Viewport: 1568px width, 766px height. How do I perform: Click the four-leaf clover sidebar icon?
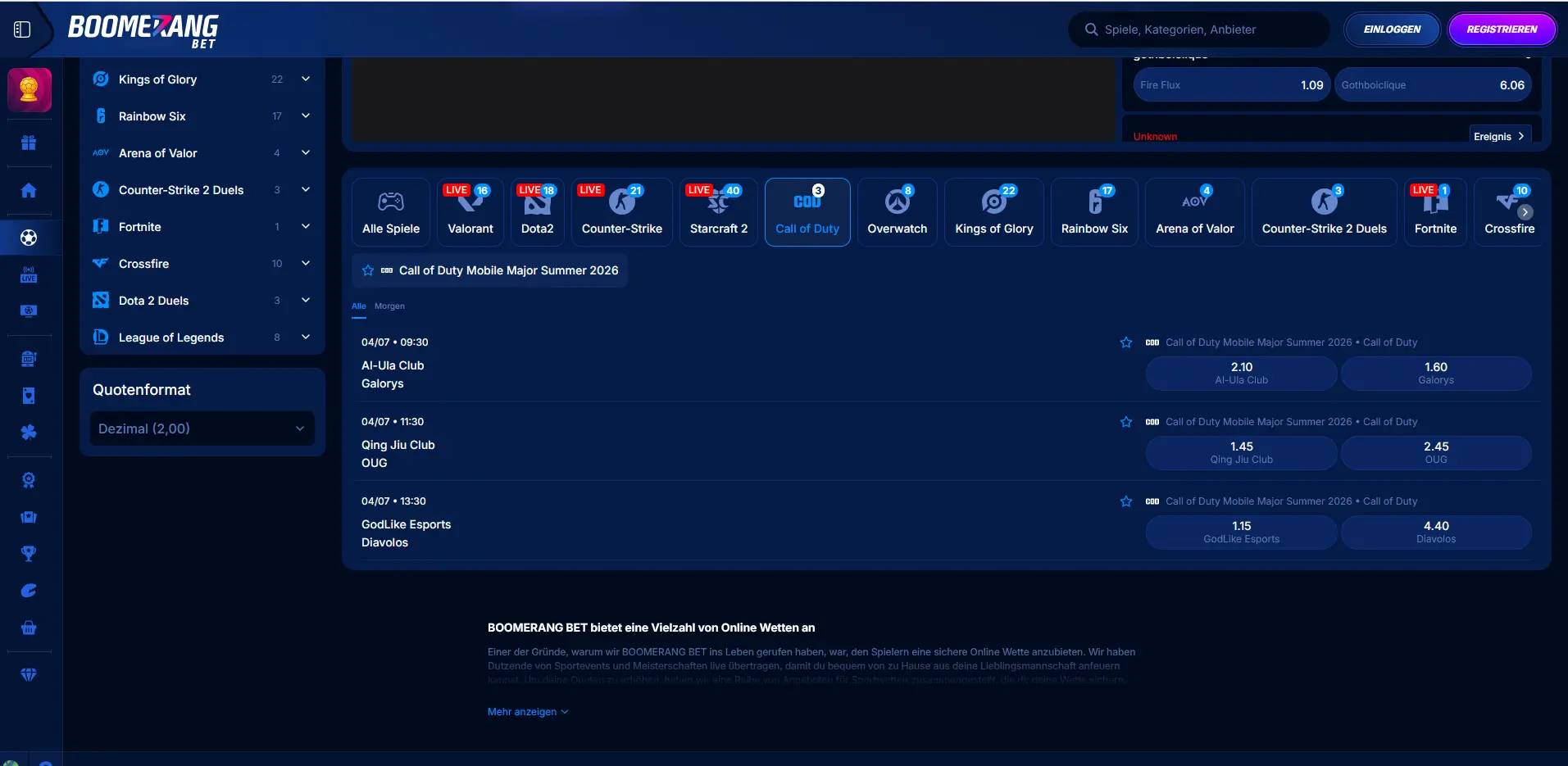(x=29, y=432)
